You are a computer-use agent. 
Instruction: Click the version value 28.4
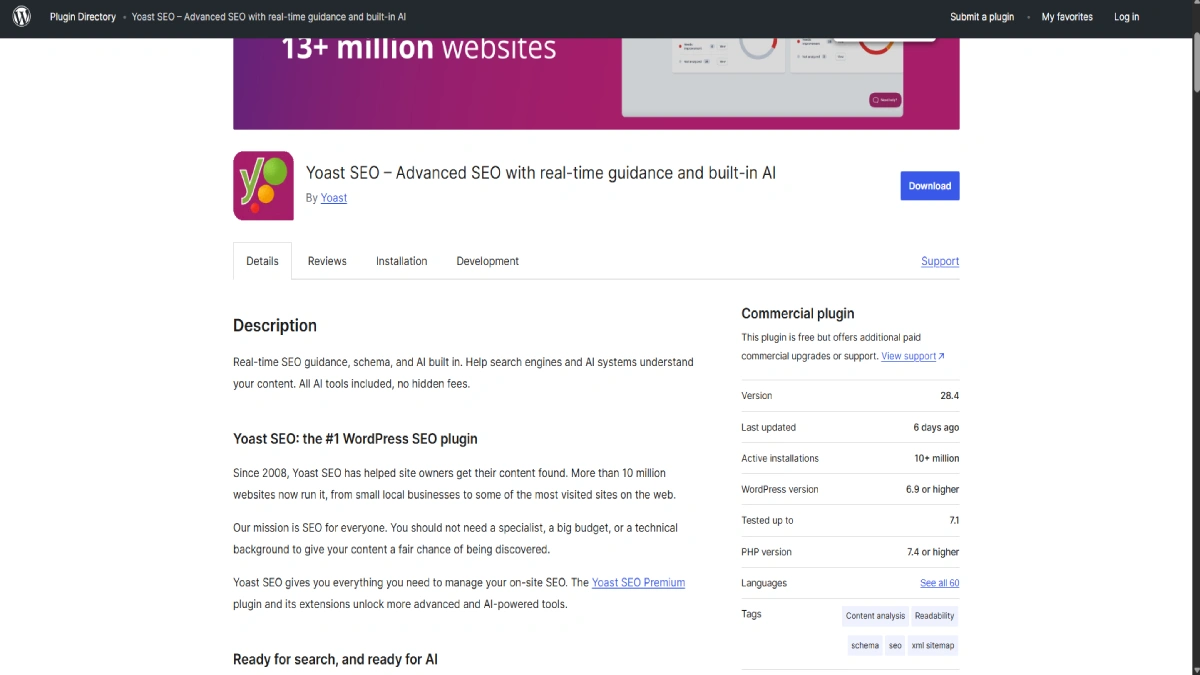[949, 396]
